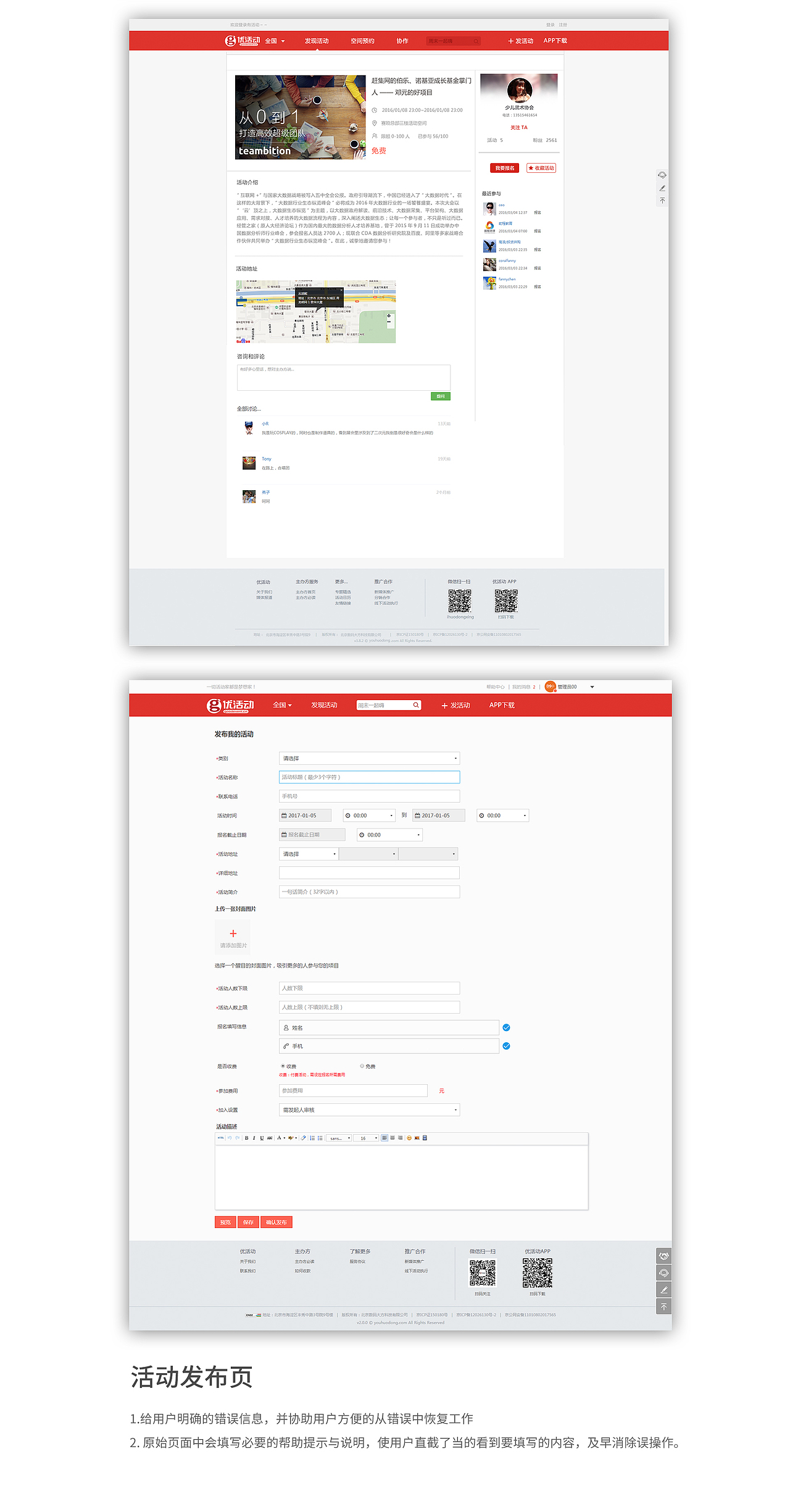Viewport: 790px width, 1512px height.
Task: Toggle the blue checkmark beside 姓名
Action: point(506,1028)
